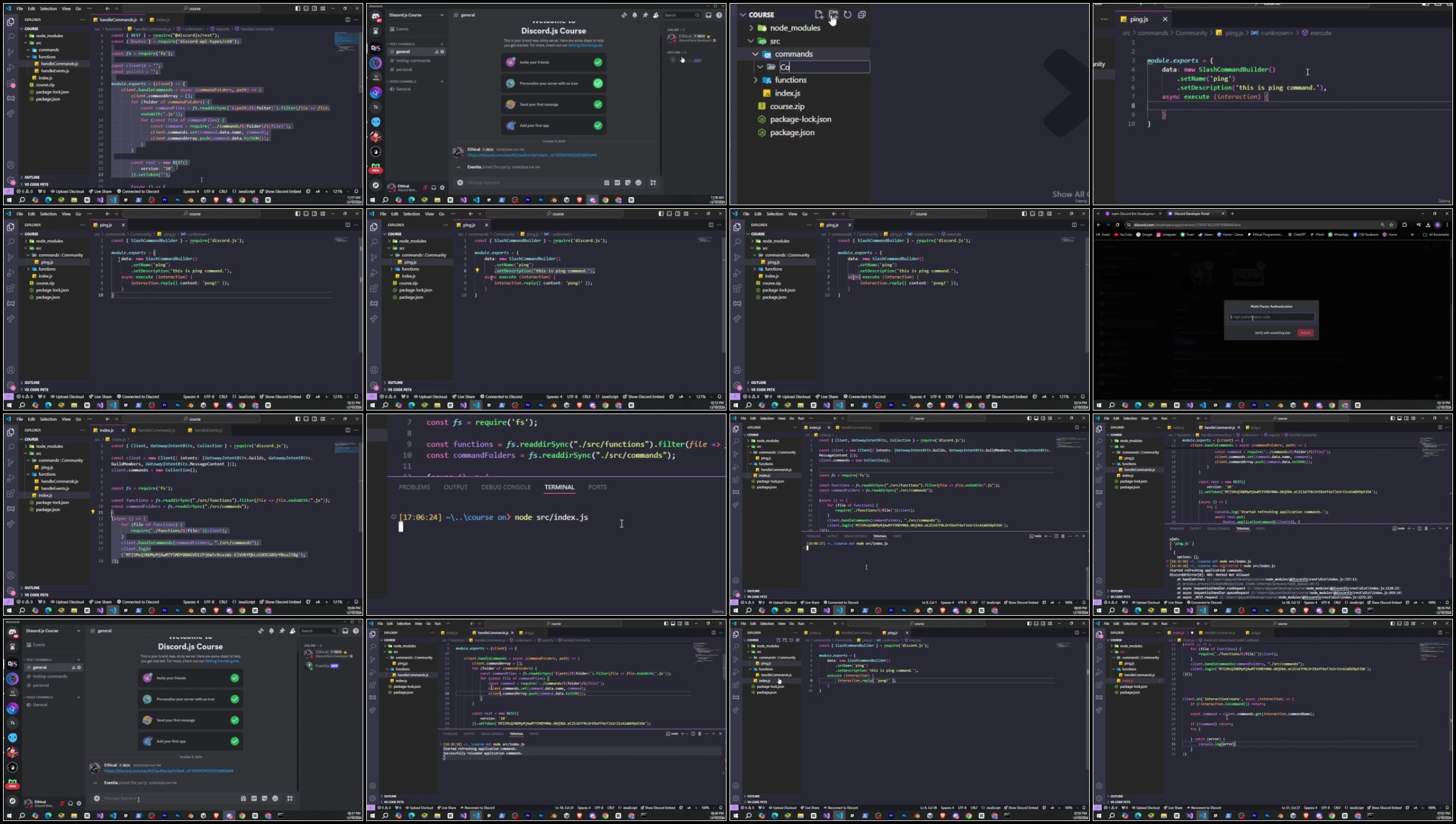This screenshot has height=824, width=1456.
Task: Open notification bell in Eventia-offline Discord frame
Action: (635, 15)
